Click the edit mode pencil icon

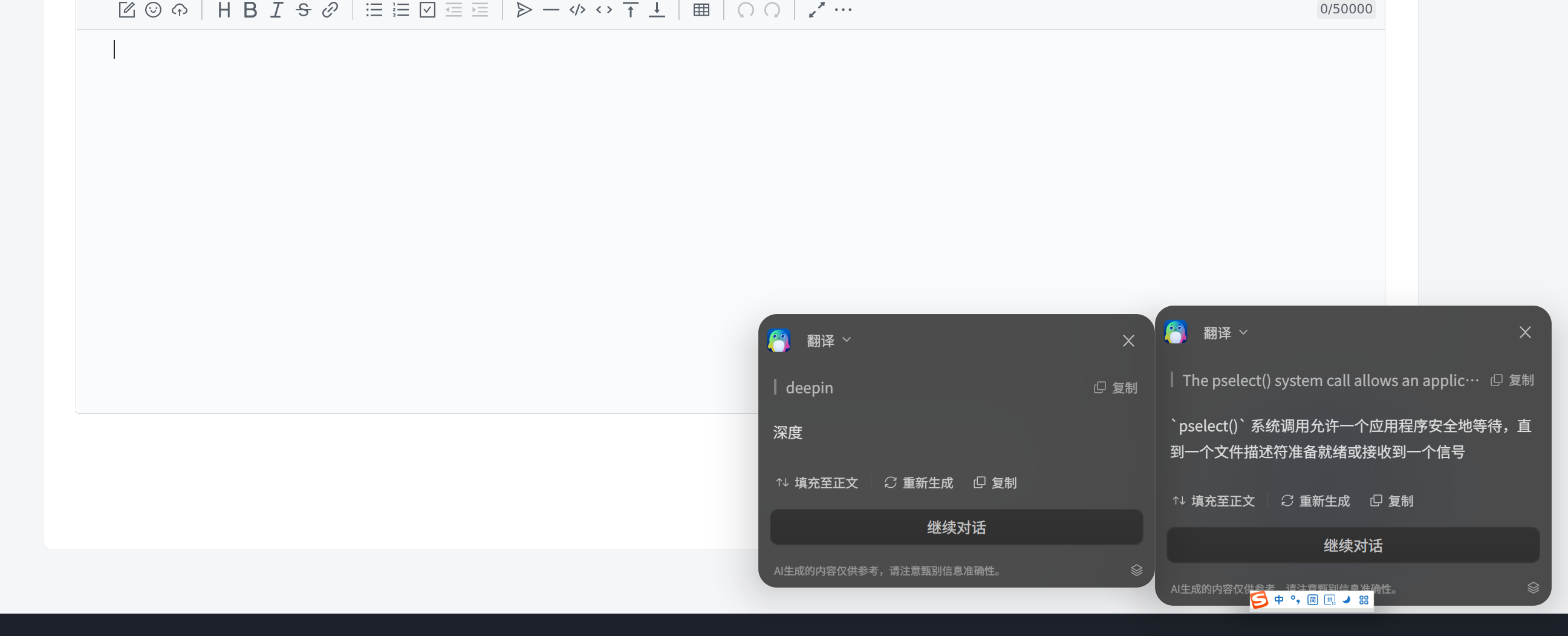tap(126, 9)
